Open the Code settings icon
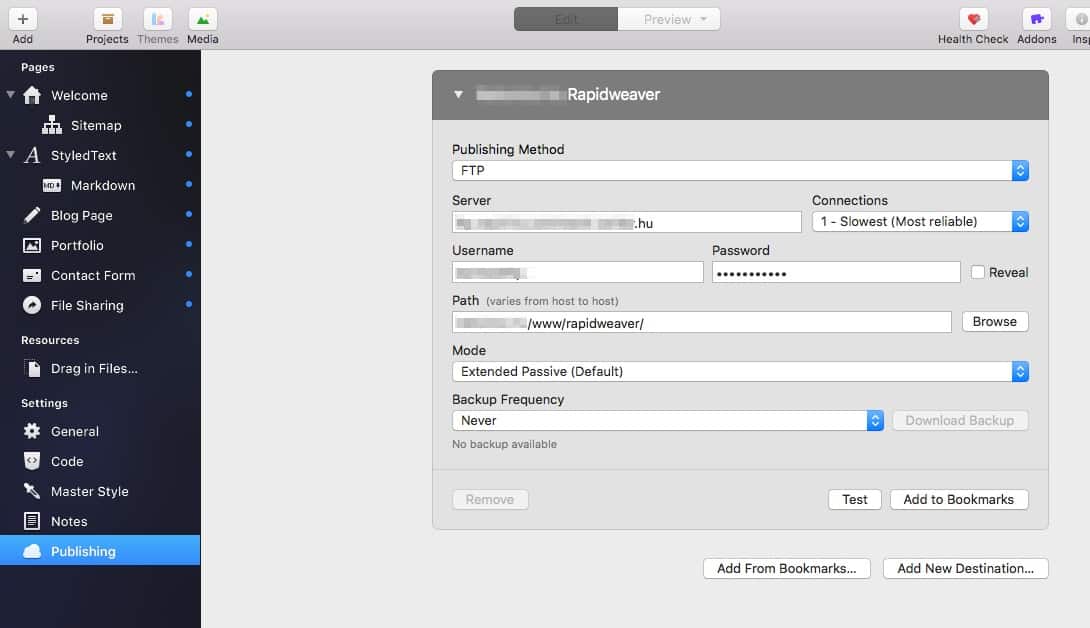The width and height of the screenshot is (1090, 628). coord(32,461)
